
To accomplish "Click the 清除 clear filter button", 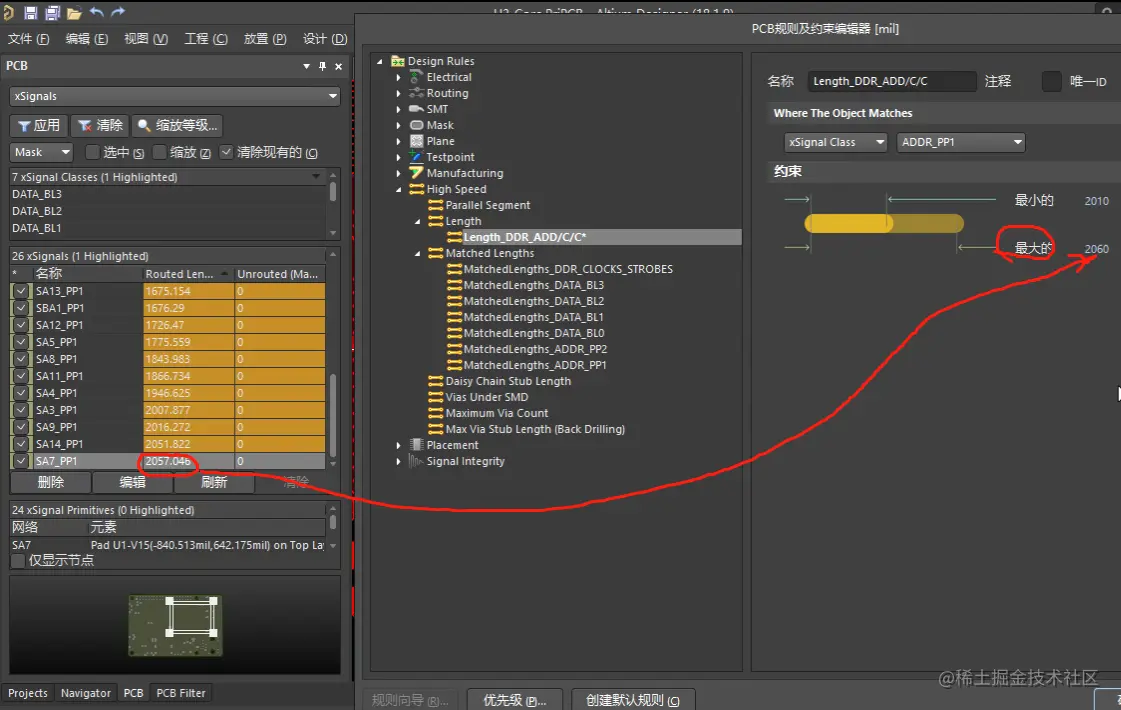I will (100, 125).
